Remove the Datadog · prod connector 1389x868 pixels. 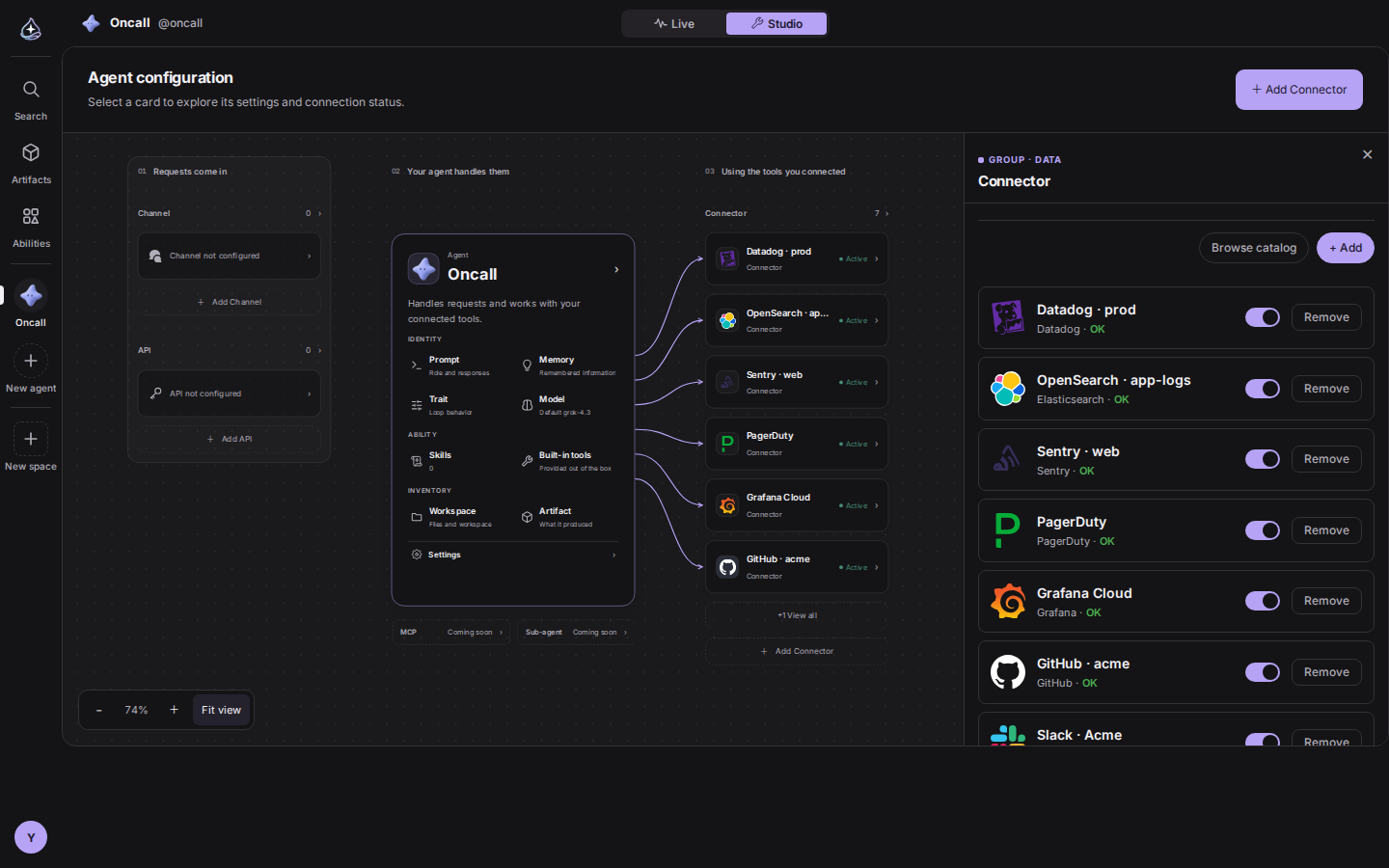pos(1326,317)
